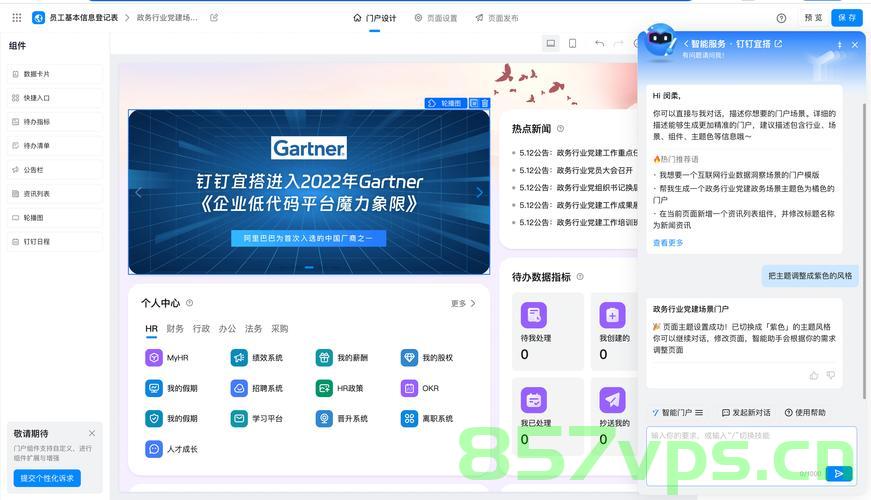Viewport: 871px width, 500px height.
Task: Open 离职系统 app icon
Action: [409, 418]
